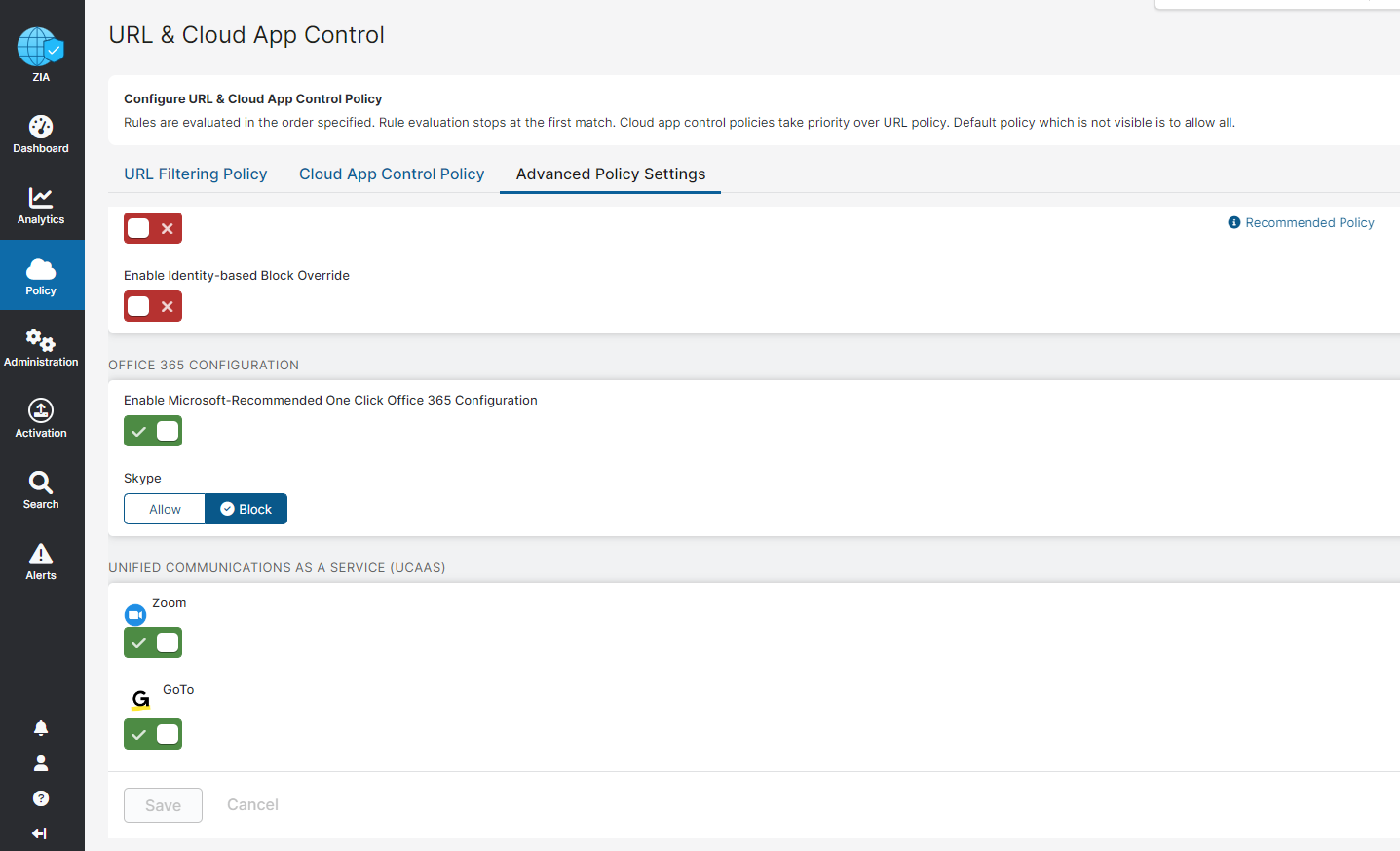Click the notification bell icon
The width and height of the screenshot is (1400, 851).
tap(41, 728)
